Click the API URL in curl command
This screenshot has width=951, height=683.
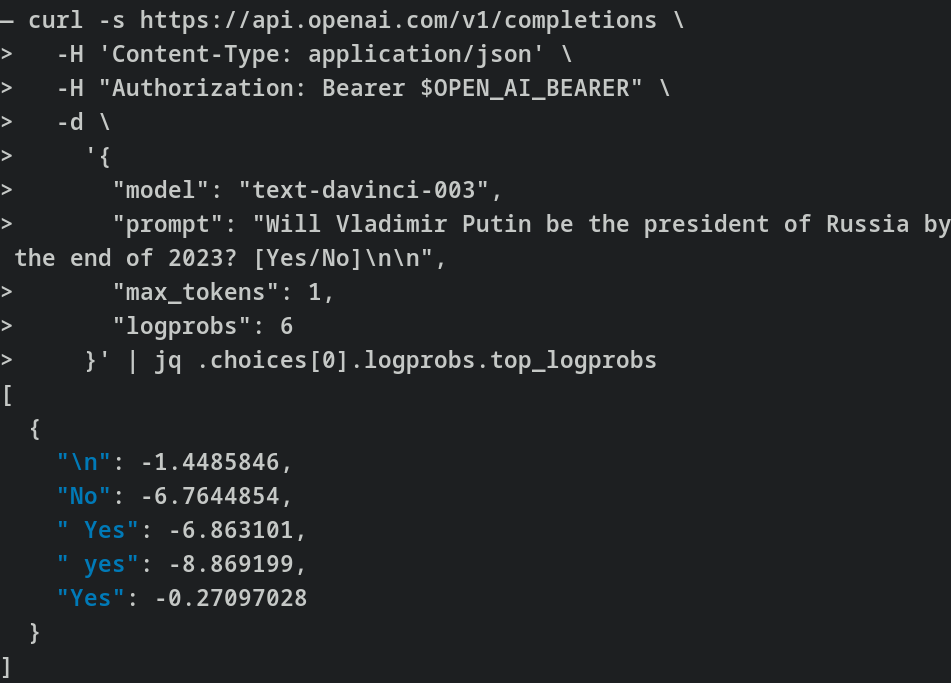pyautogui.click(x=398, y=21)
